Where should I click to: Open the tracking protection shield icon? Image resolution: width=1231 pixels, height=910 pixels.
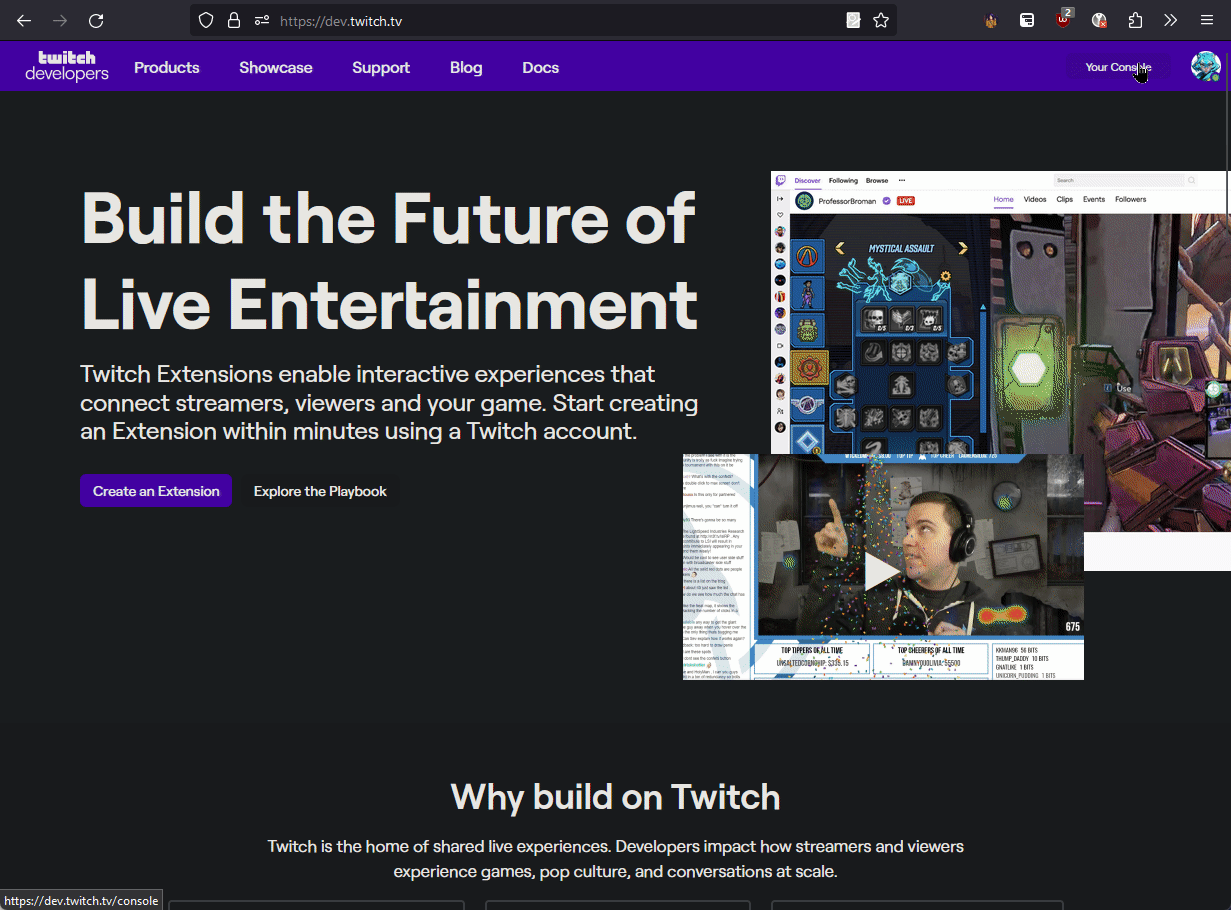click(206, 20)
